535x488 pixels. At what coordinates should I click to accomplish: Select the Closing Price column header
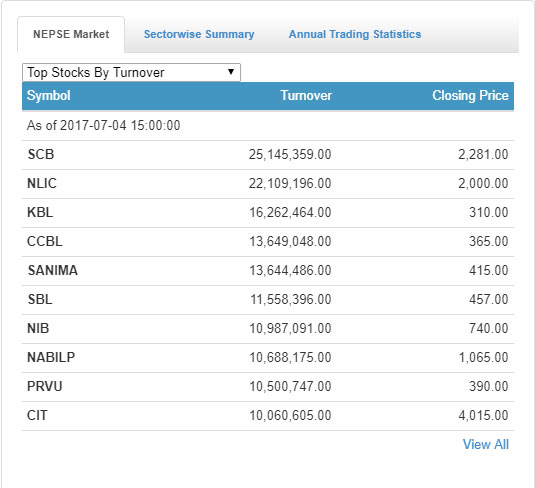click(x=470, y=96)
